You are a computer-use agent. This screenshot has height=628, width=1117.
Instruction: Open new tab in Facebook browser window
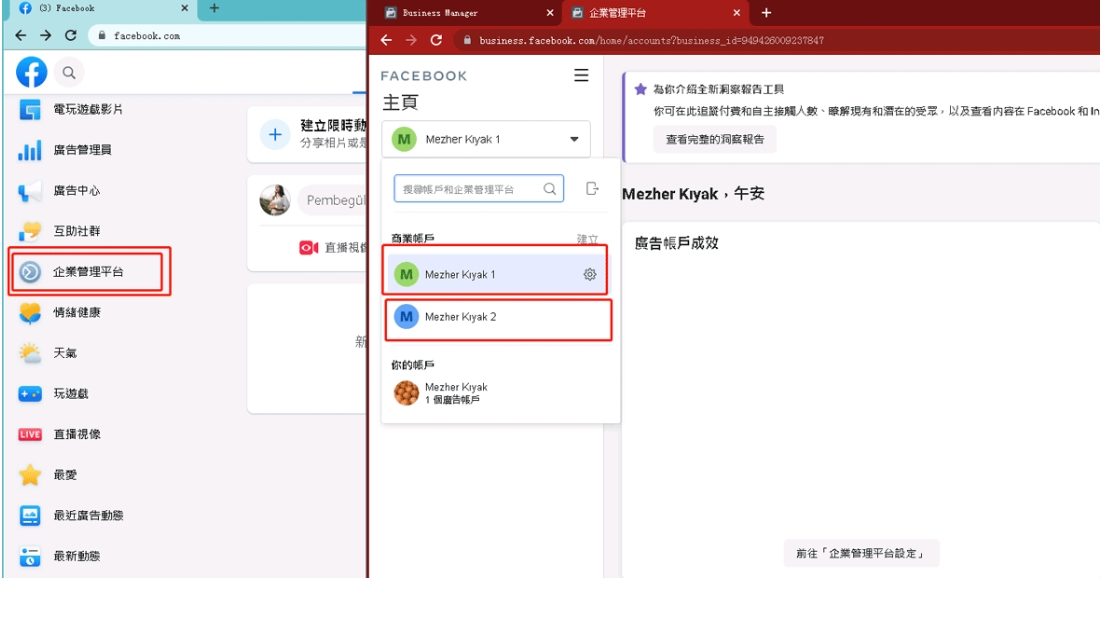tap(214, 9)
